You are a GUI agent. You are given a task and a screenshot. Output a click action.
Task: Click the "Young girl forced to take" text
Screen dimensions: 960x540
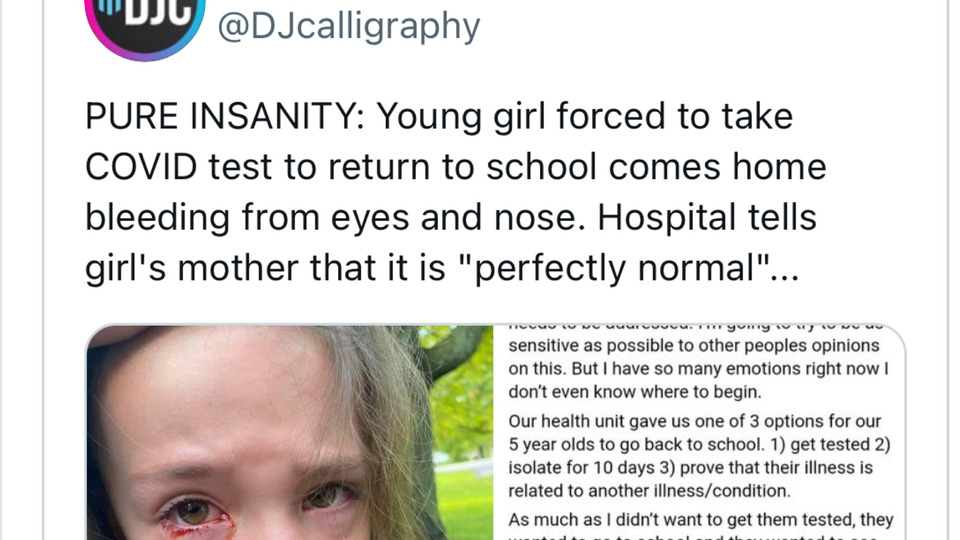pos(584,116)
